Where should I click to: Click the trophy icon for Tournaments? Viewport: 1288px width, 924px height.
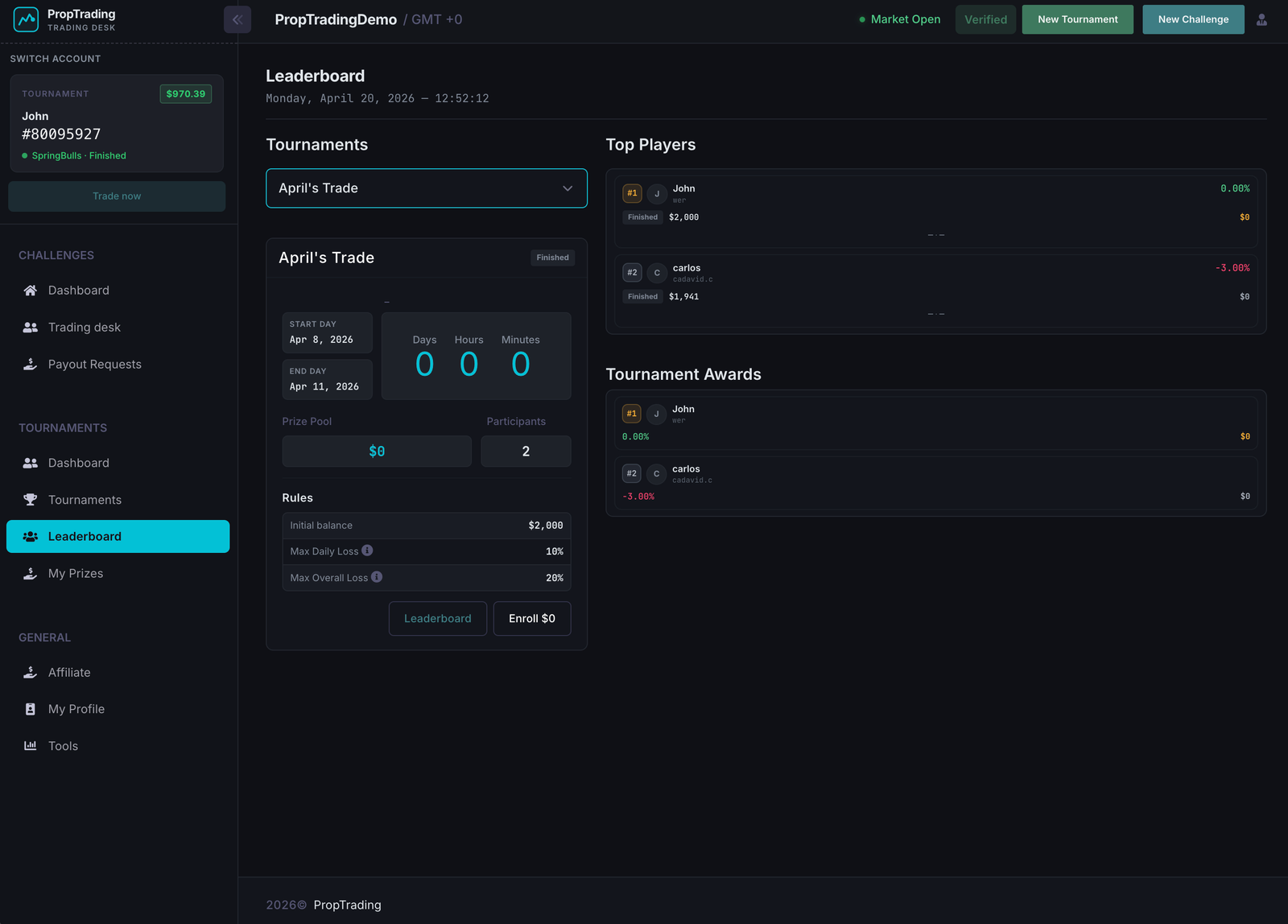click(31, 500)
